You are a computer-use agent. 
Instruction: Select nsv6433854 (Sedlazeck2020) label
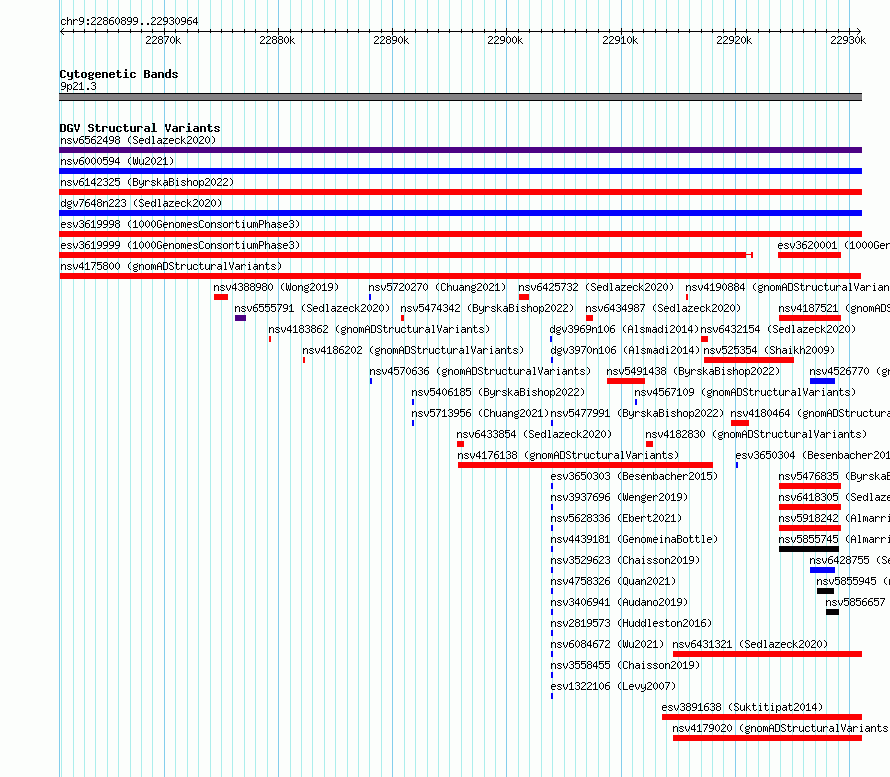tap(534, 434)
